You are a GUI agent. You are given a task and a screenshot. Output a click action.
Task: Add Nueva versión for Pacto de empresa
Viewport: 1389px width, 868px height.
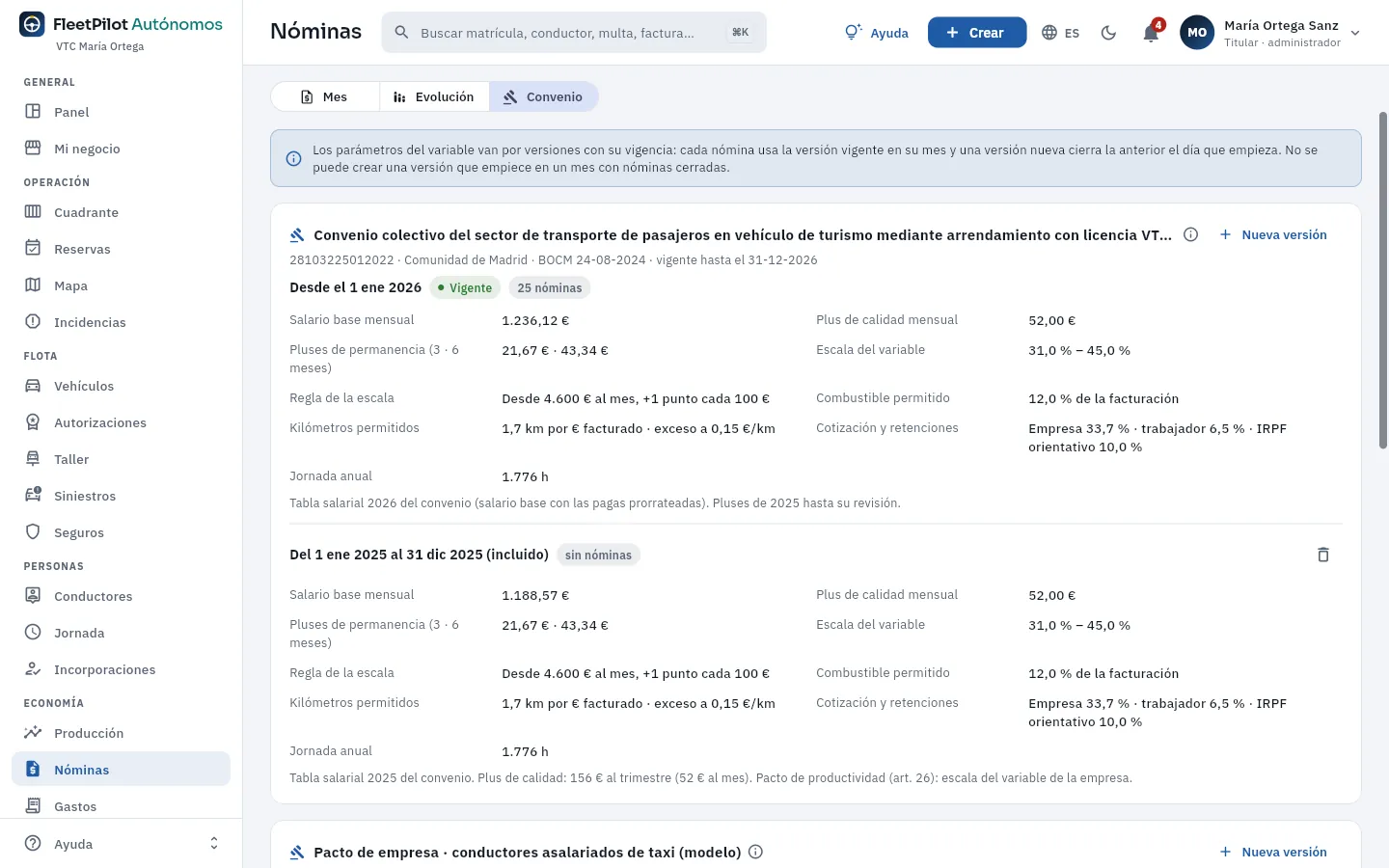click(x=1273, y=852)
